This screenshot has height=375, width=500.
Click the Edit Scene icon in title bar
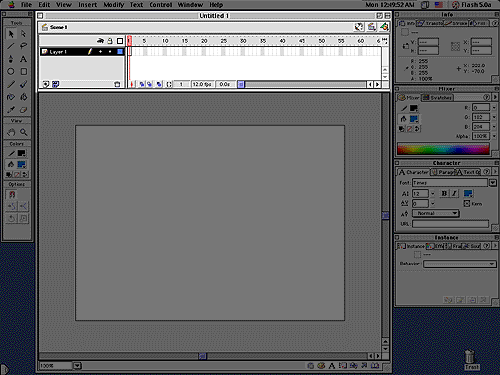click(371, 27)
